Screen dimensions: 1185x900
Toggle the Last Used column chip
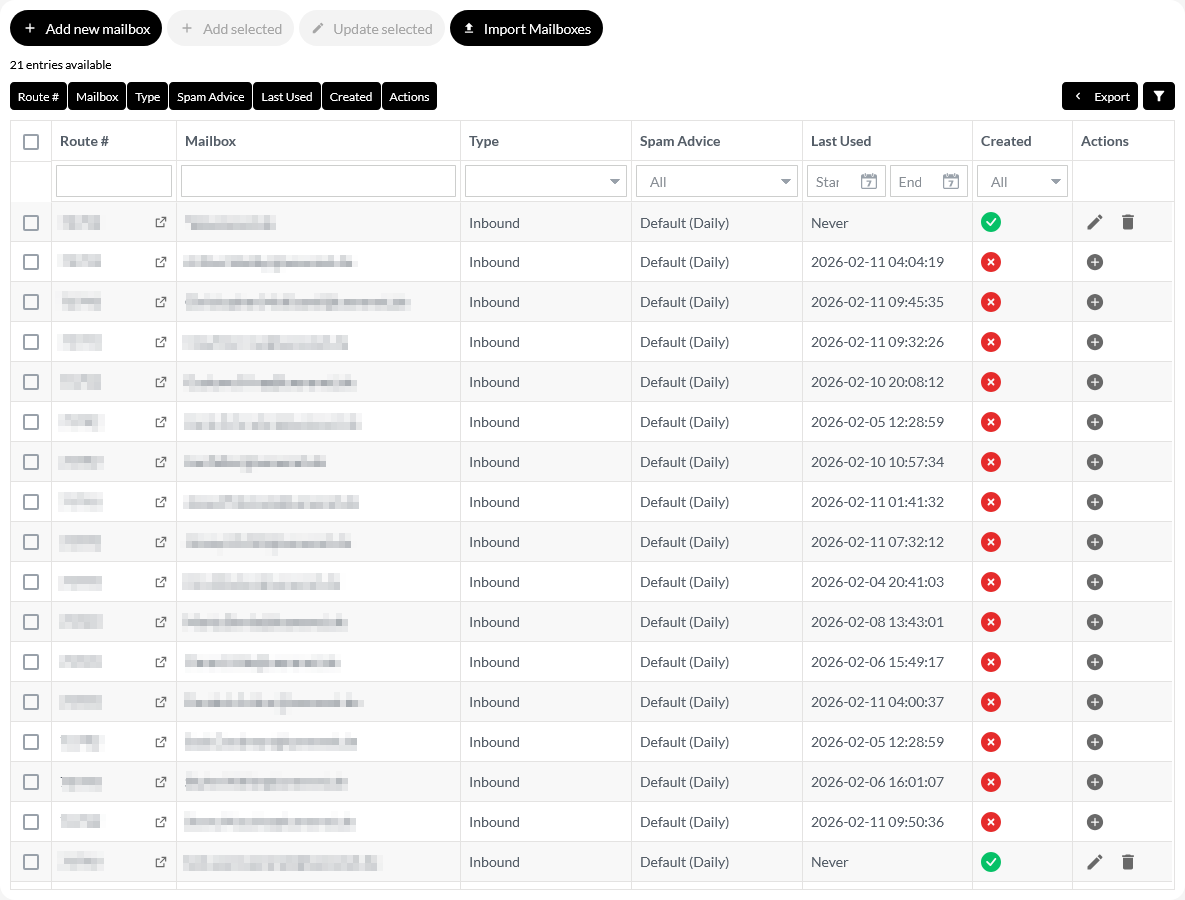287,96
